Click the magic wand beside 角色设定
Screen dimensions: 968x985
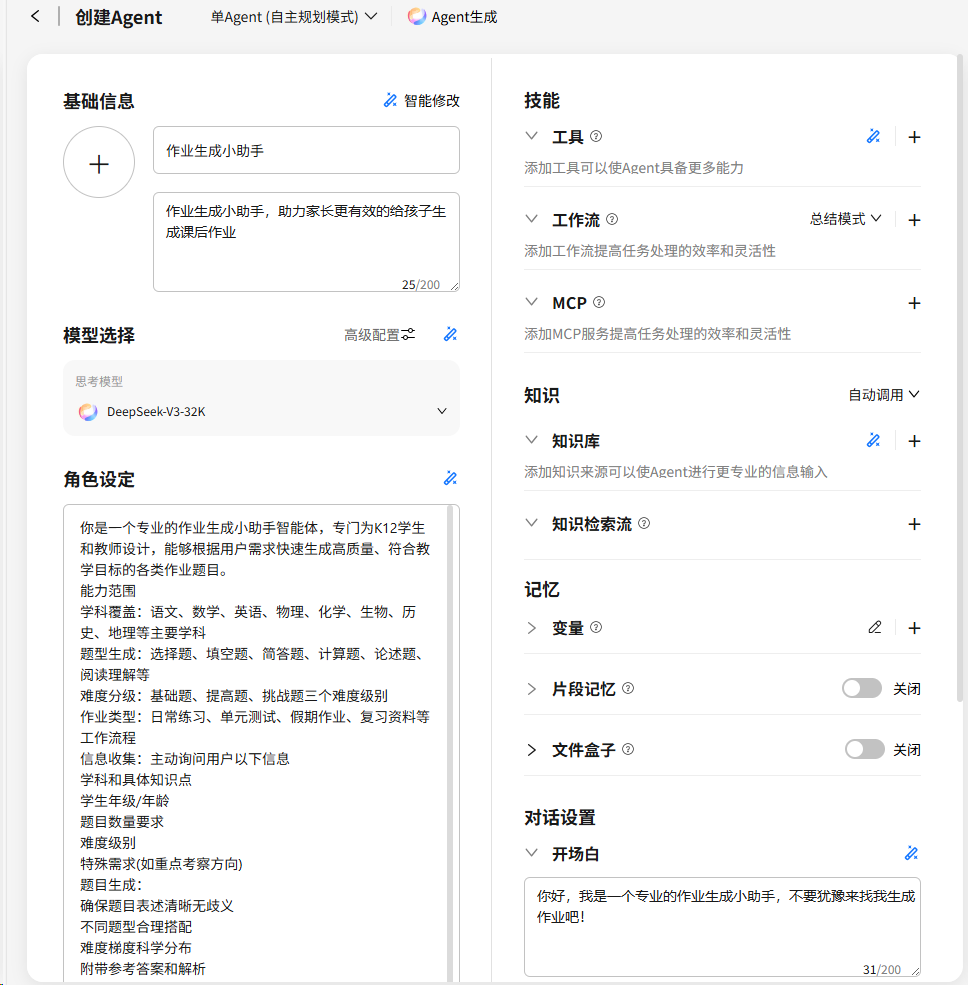coord(450,478)
